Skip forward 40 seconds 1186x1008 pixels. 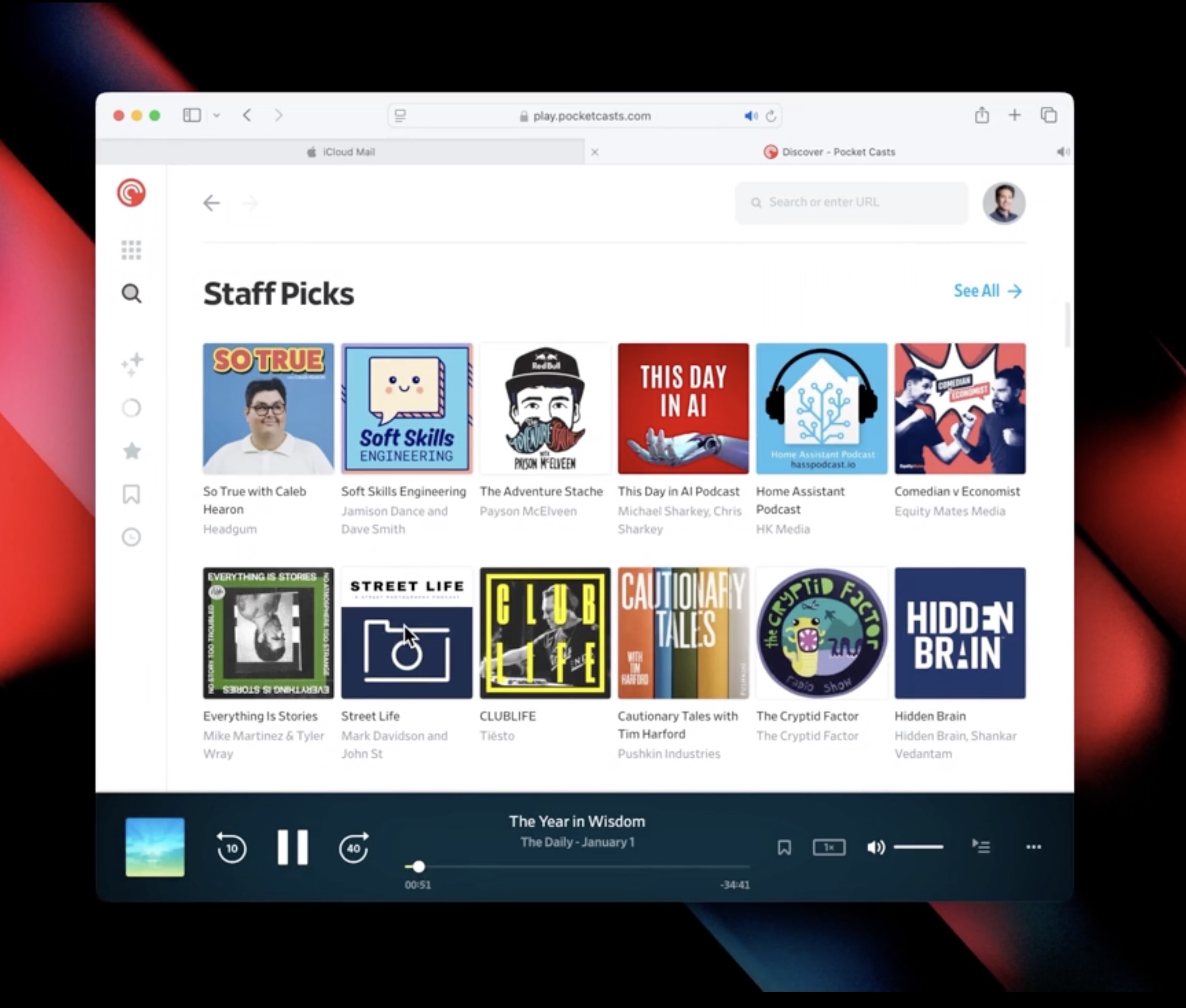point(353,848)
